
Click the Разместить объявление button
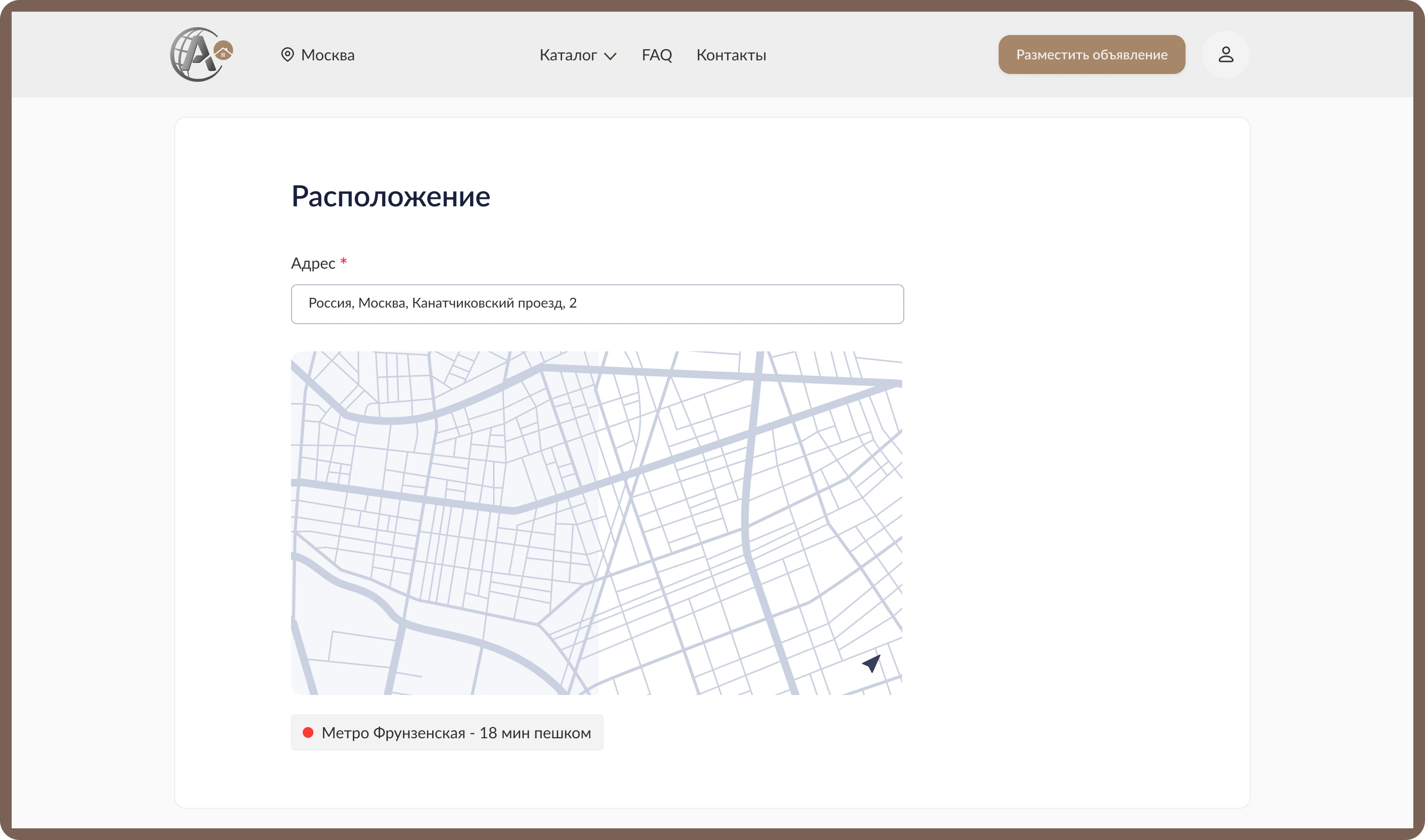click(1092, 55)
